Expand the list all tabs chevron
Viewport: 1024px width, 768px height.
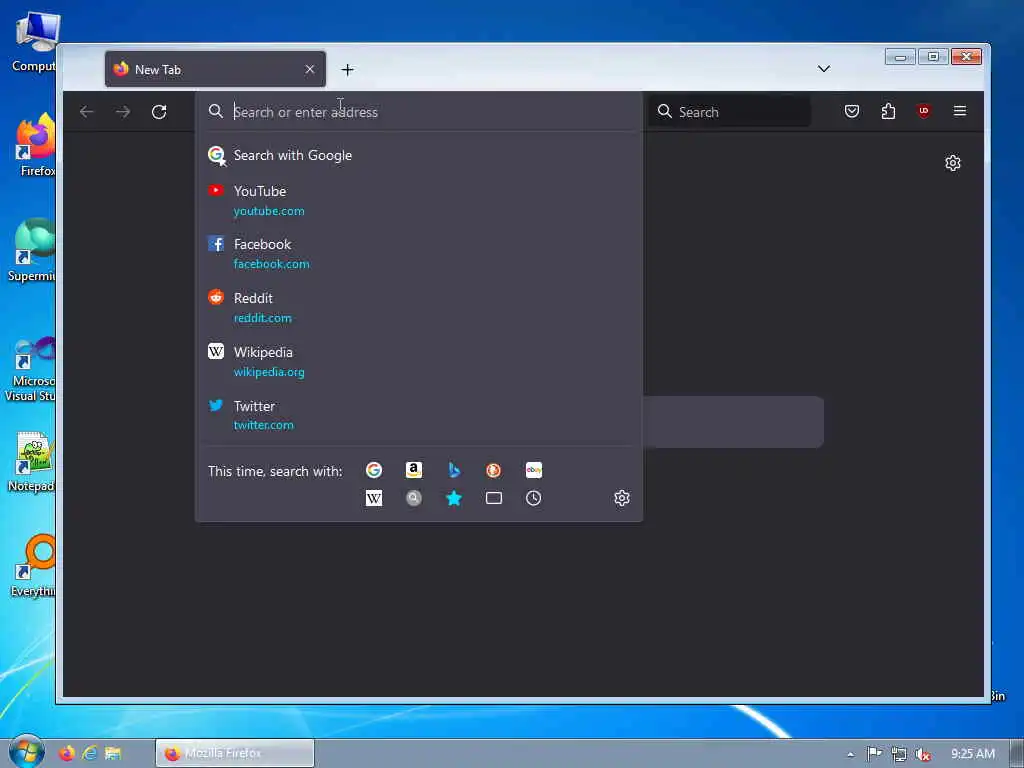[824, 69]
